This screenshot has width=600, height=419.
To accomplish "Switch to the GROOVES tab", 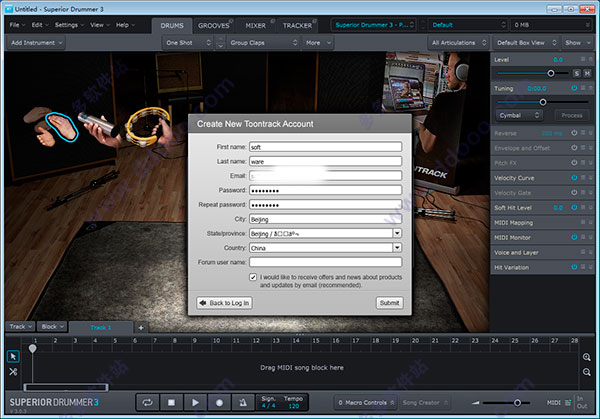I will pyautogui.click(x=214, y=26).
